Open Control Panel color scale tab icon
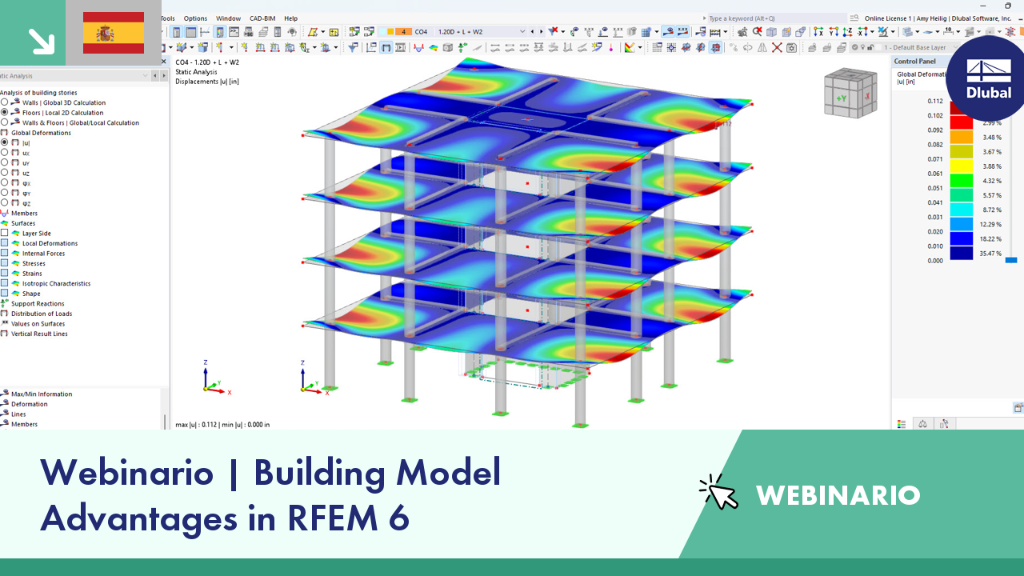 901,424
